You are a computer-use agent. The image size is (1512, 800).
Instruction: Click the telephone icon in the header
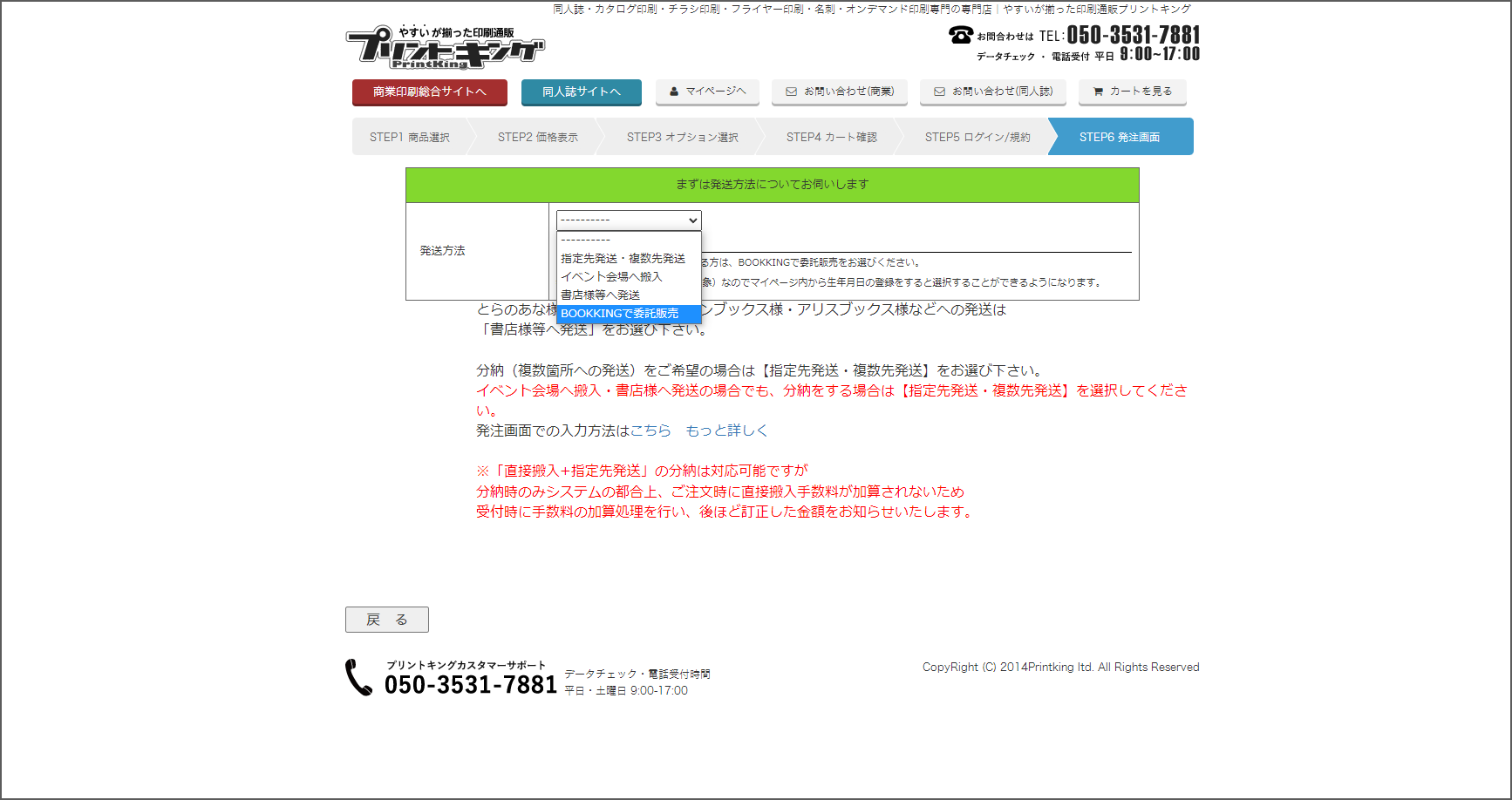coord(961,35)
